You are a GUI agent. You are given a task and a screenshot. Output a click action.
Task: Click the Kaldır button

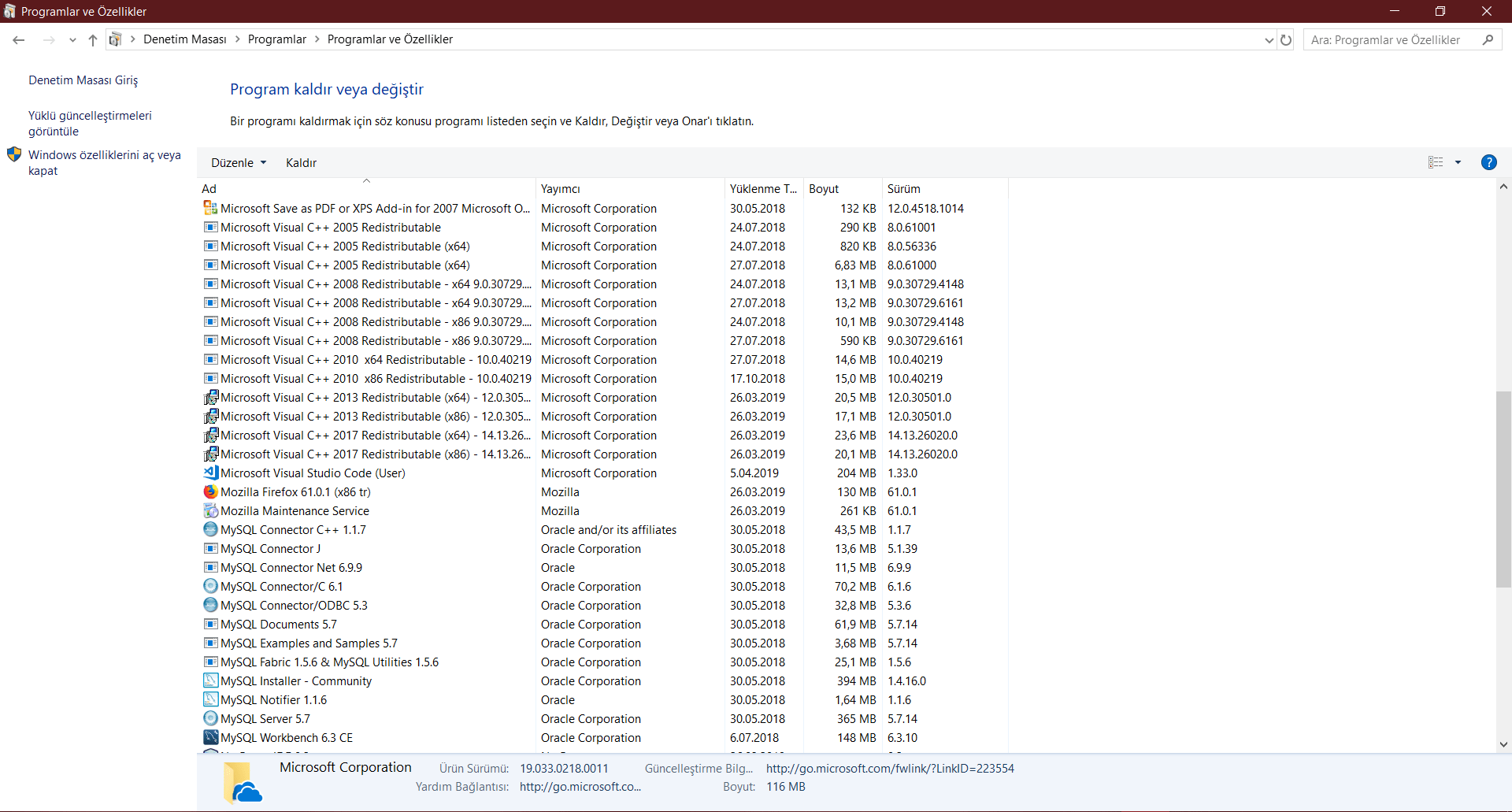click(x=301, y=162)
